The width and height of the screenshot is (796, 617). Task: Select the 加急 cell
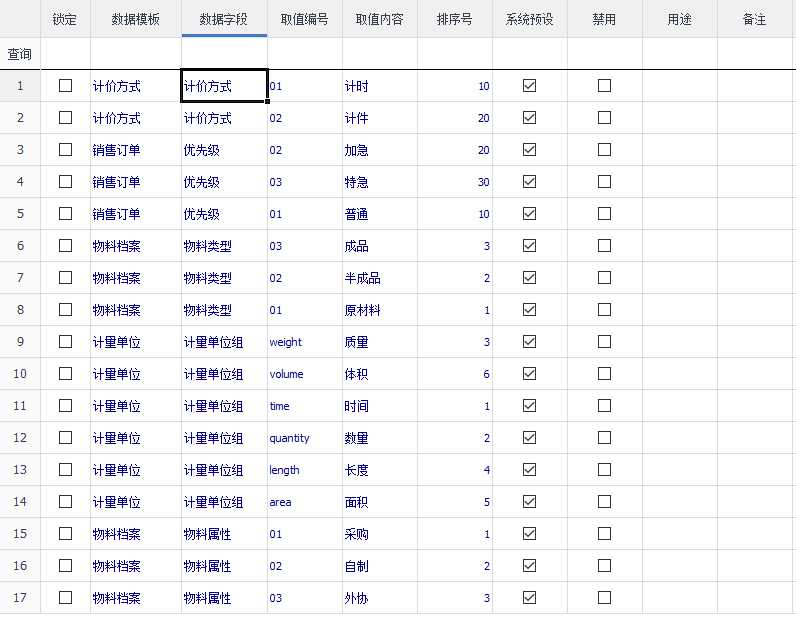click(380, 149)
